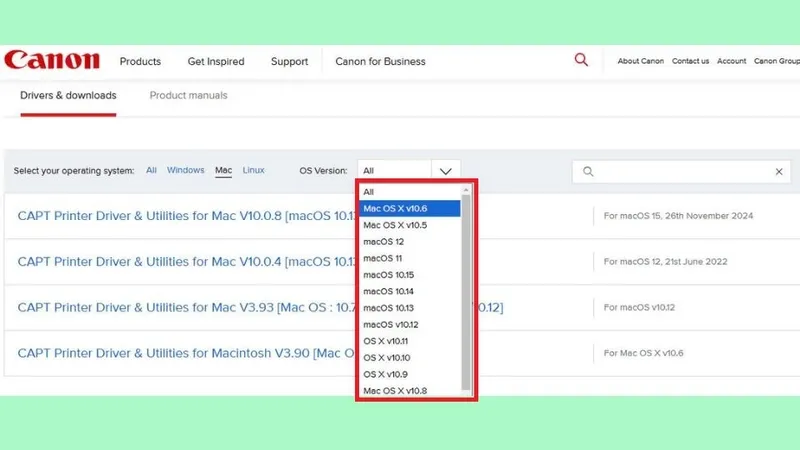Select the Windows operating system filter
This screenshot has width=800, height=450.
pyautogui.click(x=185, y=171)
